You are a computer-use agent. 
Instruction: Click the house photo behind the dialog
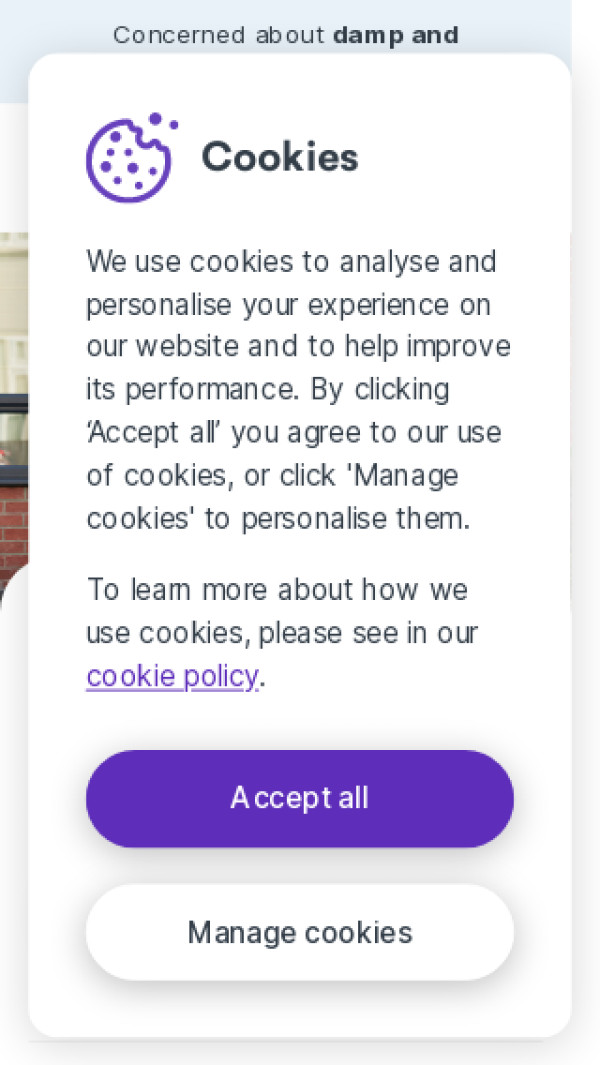(13, 330)
